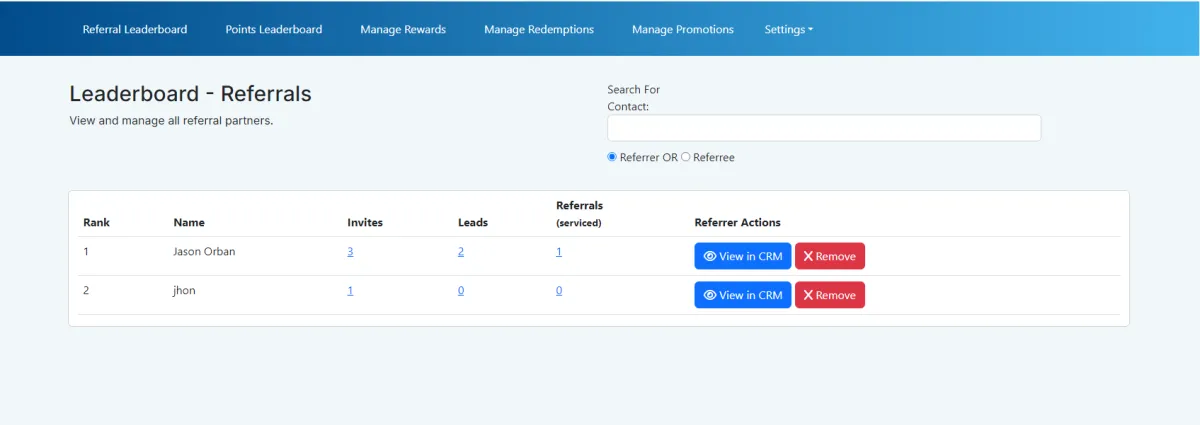Open jhon's leads count link
This screenshot has width=1200, height=425.
(x=461, y=291)
